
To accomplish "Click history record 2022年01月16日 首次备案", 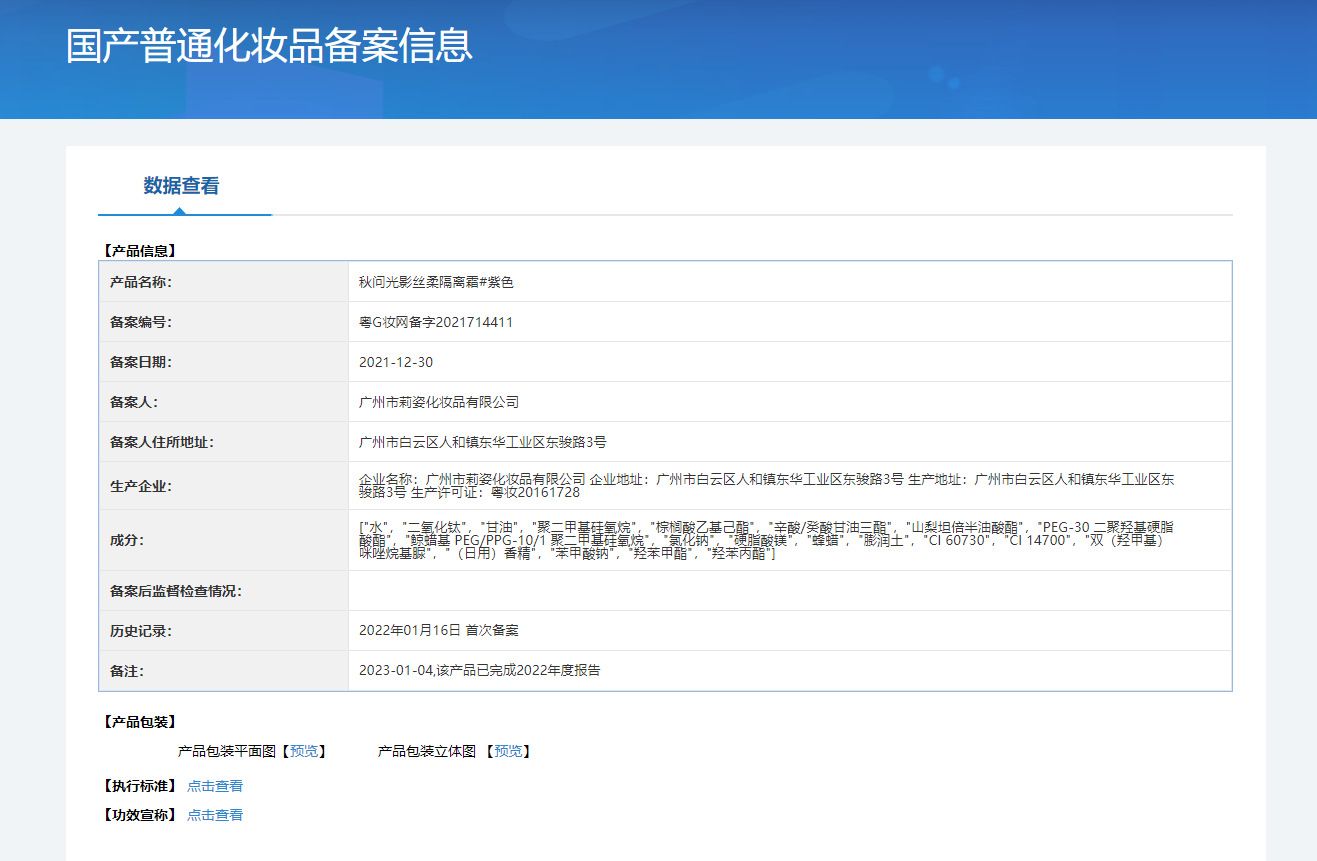I will pyautogui.click(x=438, y=631).
